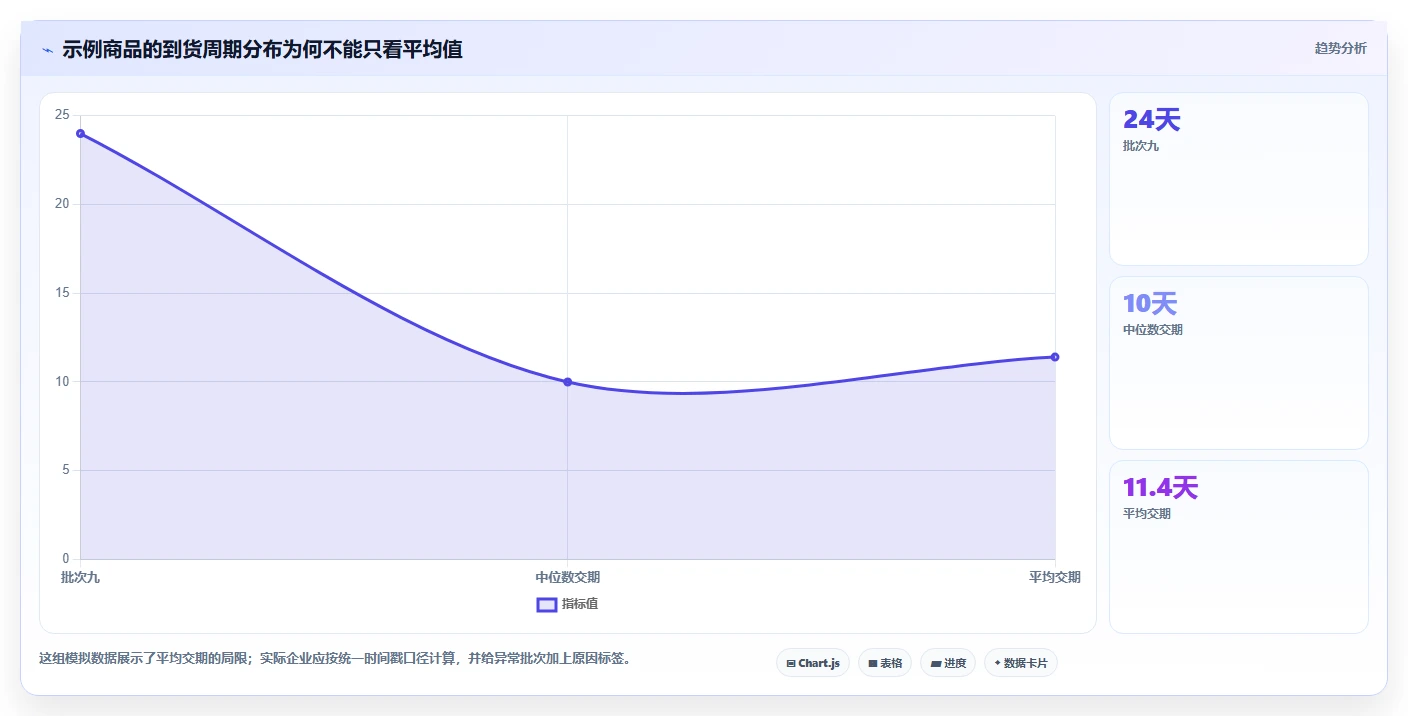1408x716 pixels.
Task: Click the Chart.js chip icon
Action: tap(791, 663)
